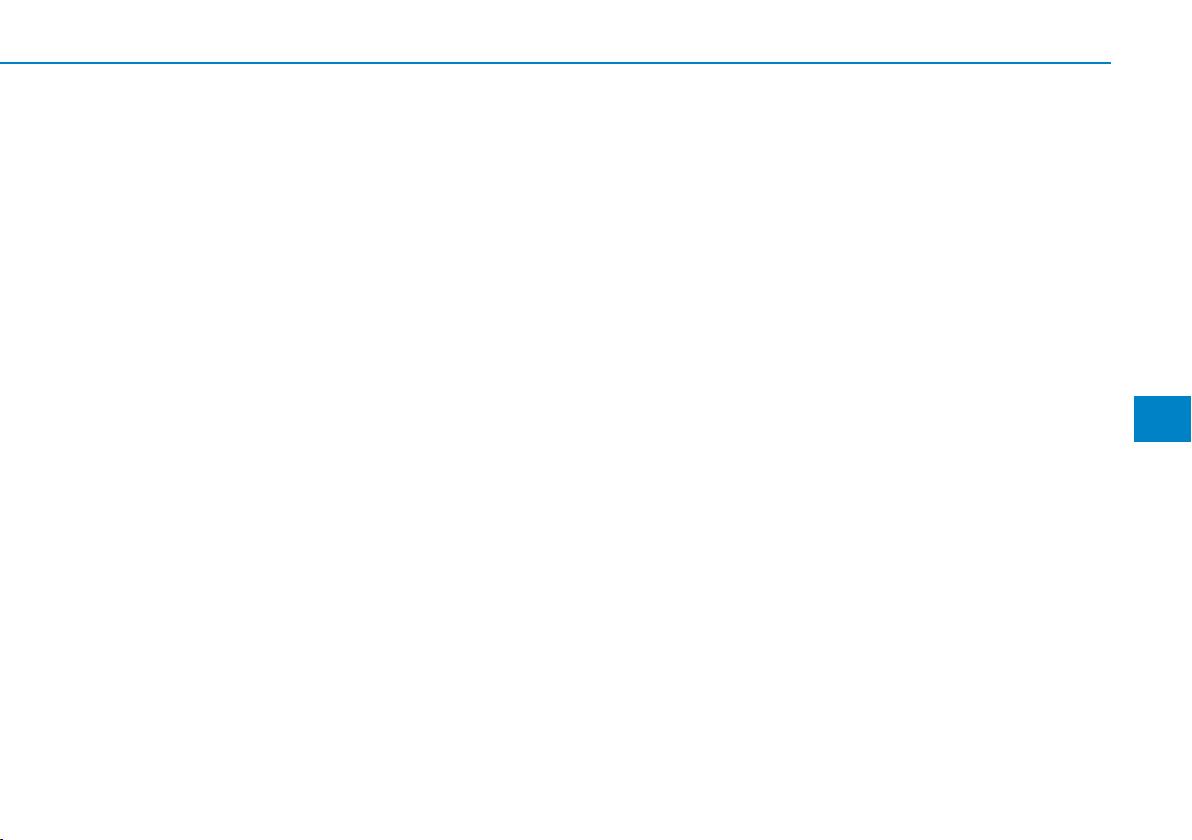Click the blue square tab on right edge
Viewport: 1192px width, 840px height.
[x=1162, y=419]
